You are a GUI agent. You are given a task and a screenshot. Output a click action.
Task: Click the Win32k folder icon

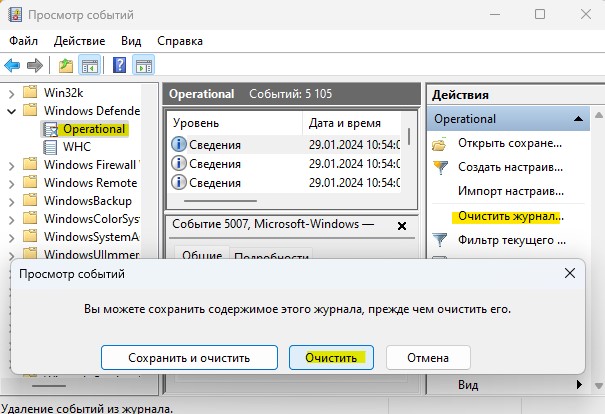point(30,92)
